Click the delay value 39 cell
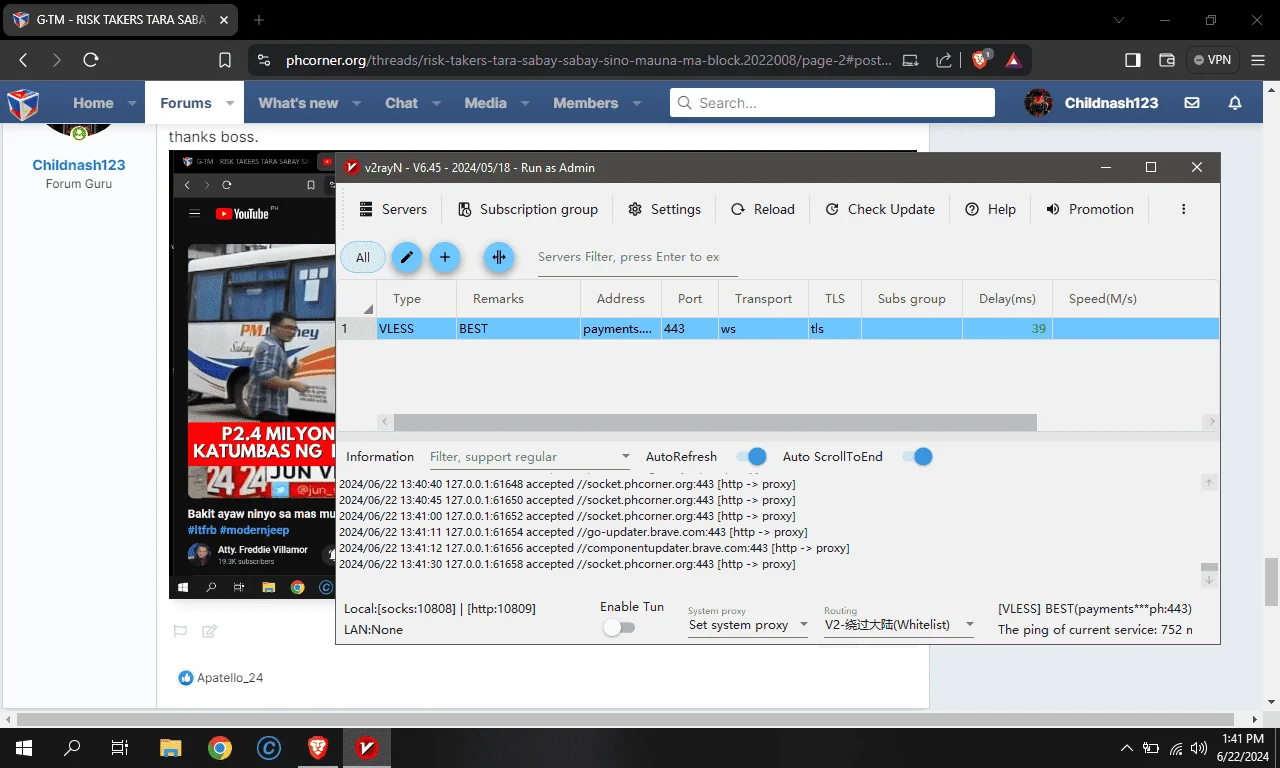The height and width of the screenshot is (768, 1280). click(x=1007, y=328)
